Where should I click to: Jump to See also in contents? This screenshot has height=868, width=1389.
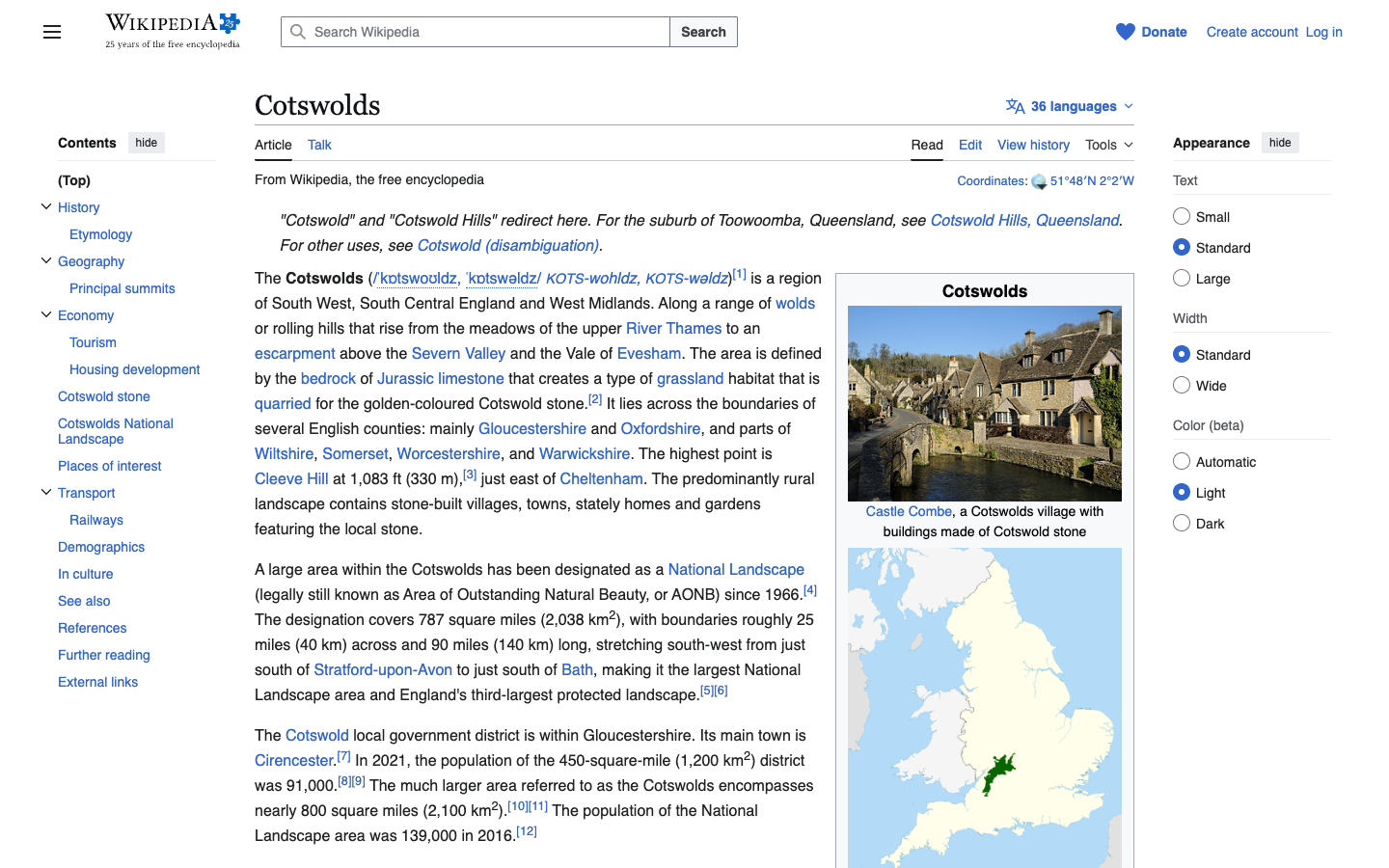(84, 601)
